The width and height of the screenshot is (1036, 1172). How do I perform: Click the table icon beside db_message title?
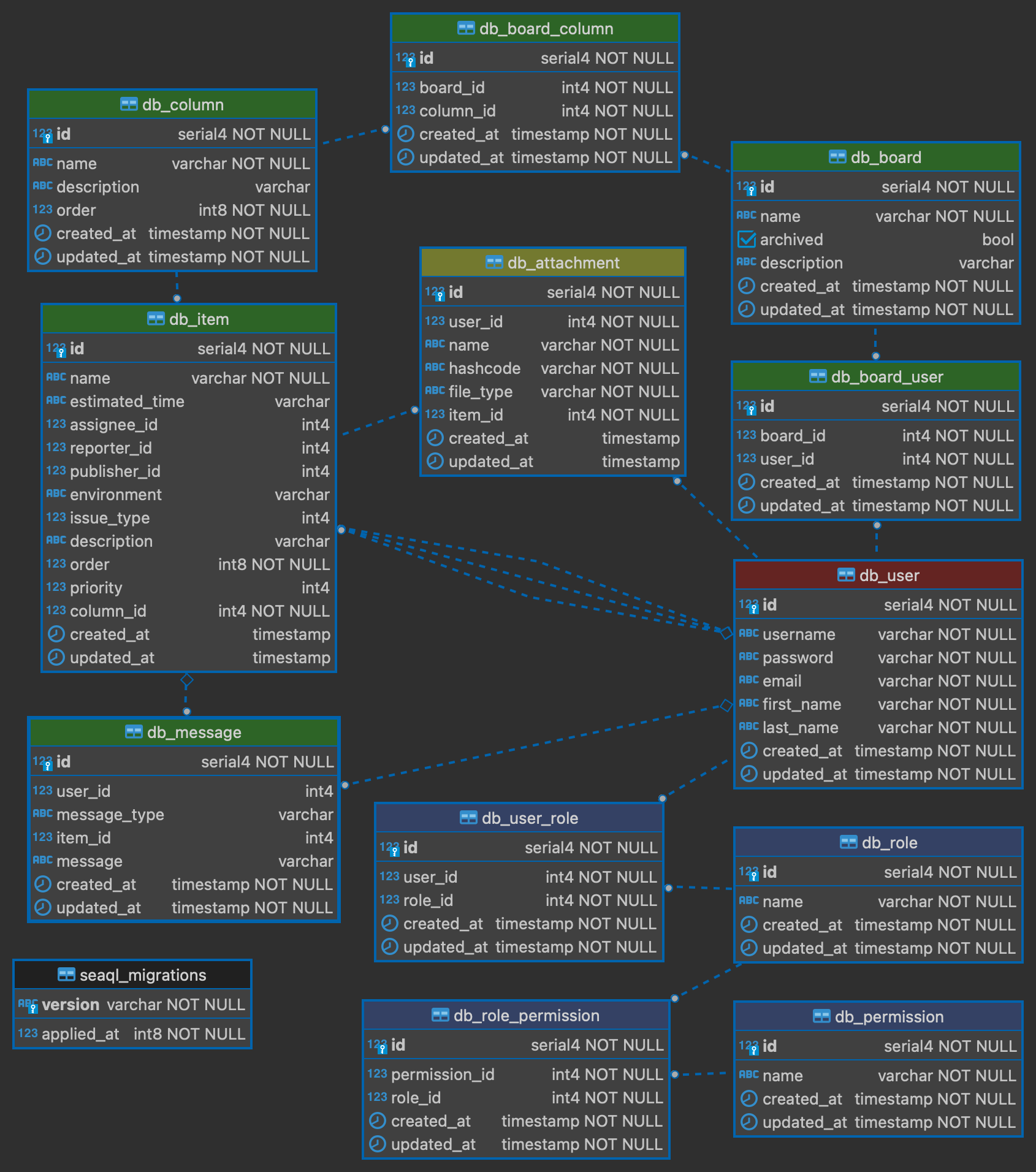(x=134, y=732)
